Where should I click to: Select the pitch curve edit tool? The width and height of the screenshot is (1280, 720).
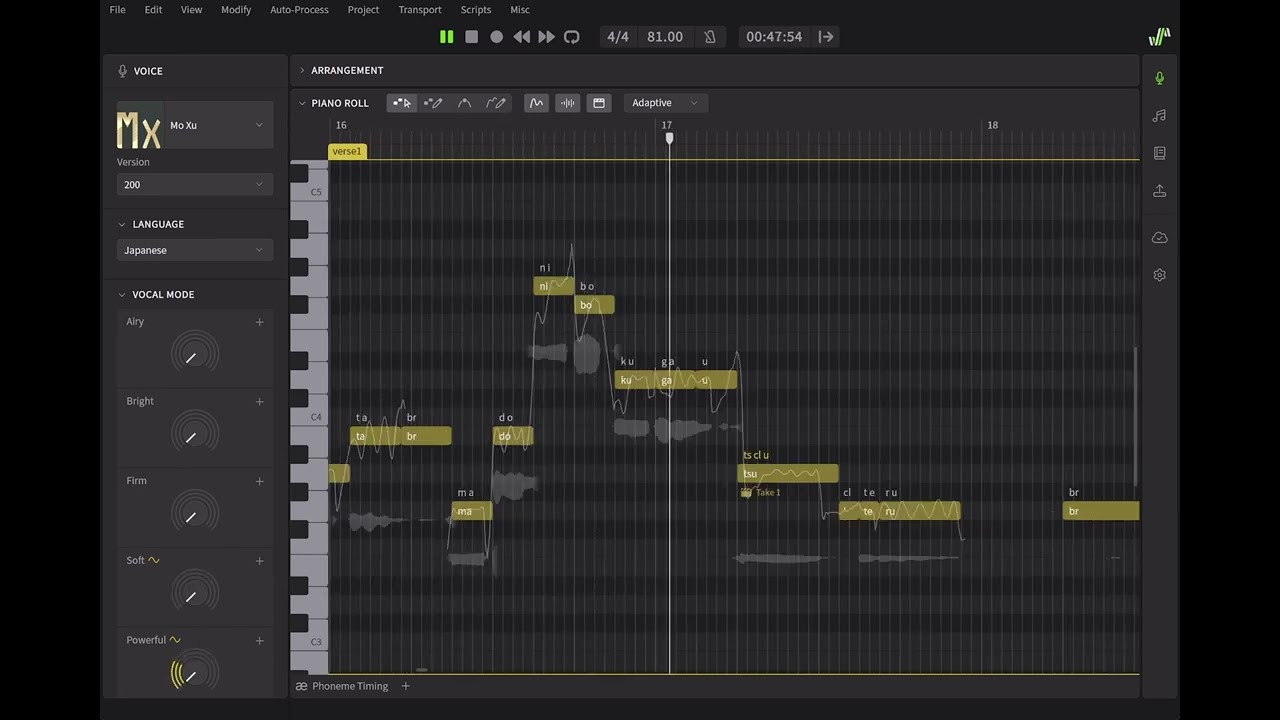tap(464, 103)
